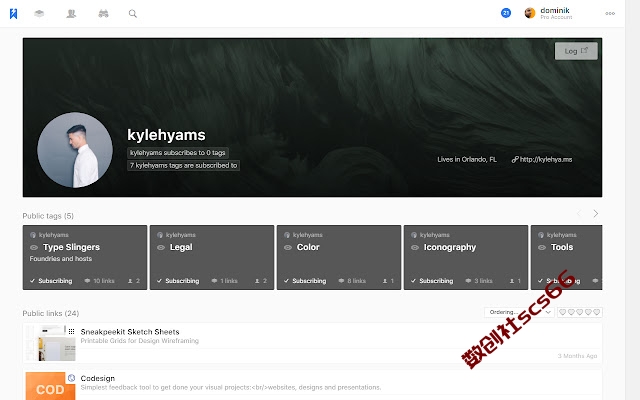Click 'Printable Grids for Design Wireframing' description

coord(140,341)
